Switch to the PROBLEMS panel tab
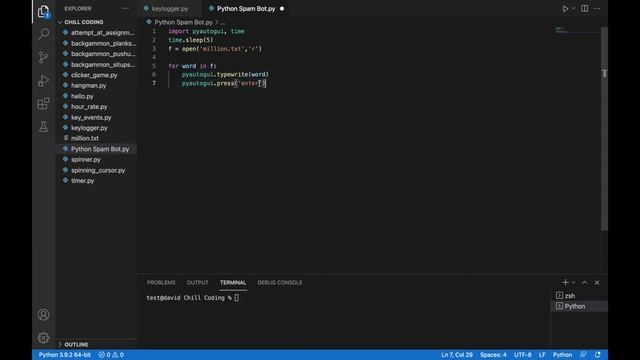This screenshot has height=360, width=640. click(161, 282)
